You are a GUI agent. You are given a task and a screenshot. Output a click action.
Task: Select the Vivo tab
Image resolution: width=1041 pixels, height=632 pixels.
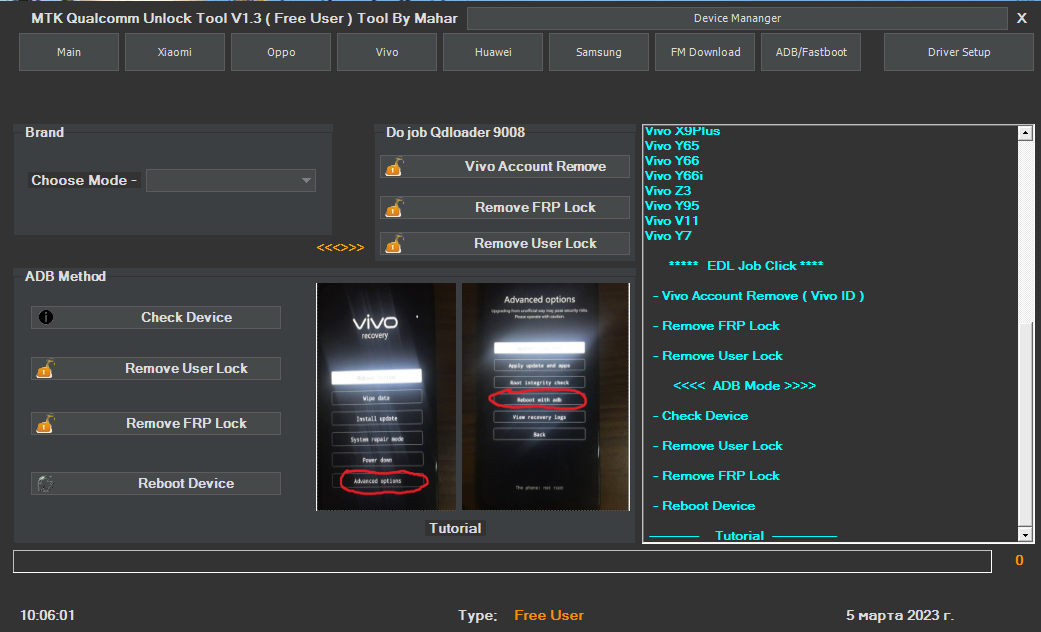(387, 52)
